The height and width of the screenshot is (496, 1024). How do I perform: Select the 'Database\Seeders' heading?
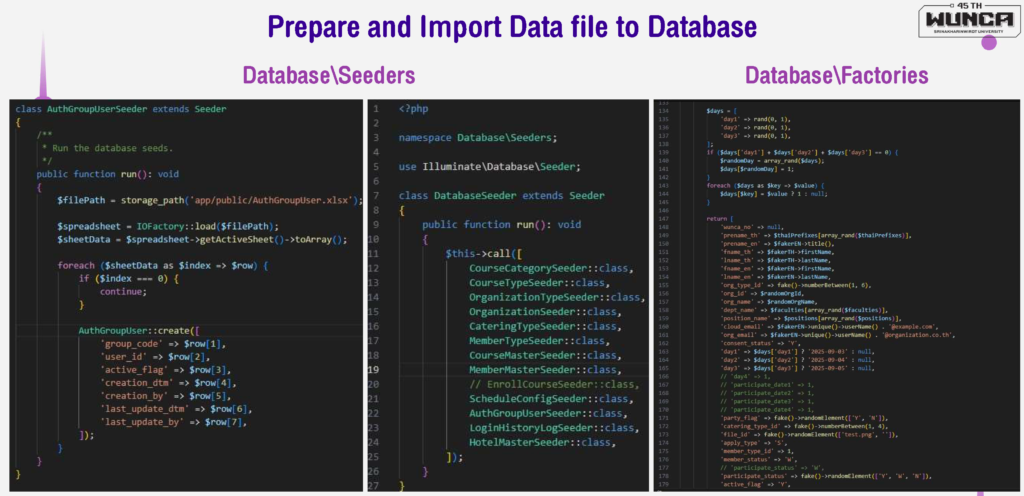coord(328,76)
